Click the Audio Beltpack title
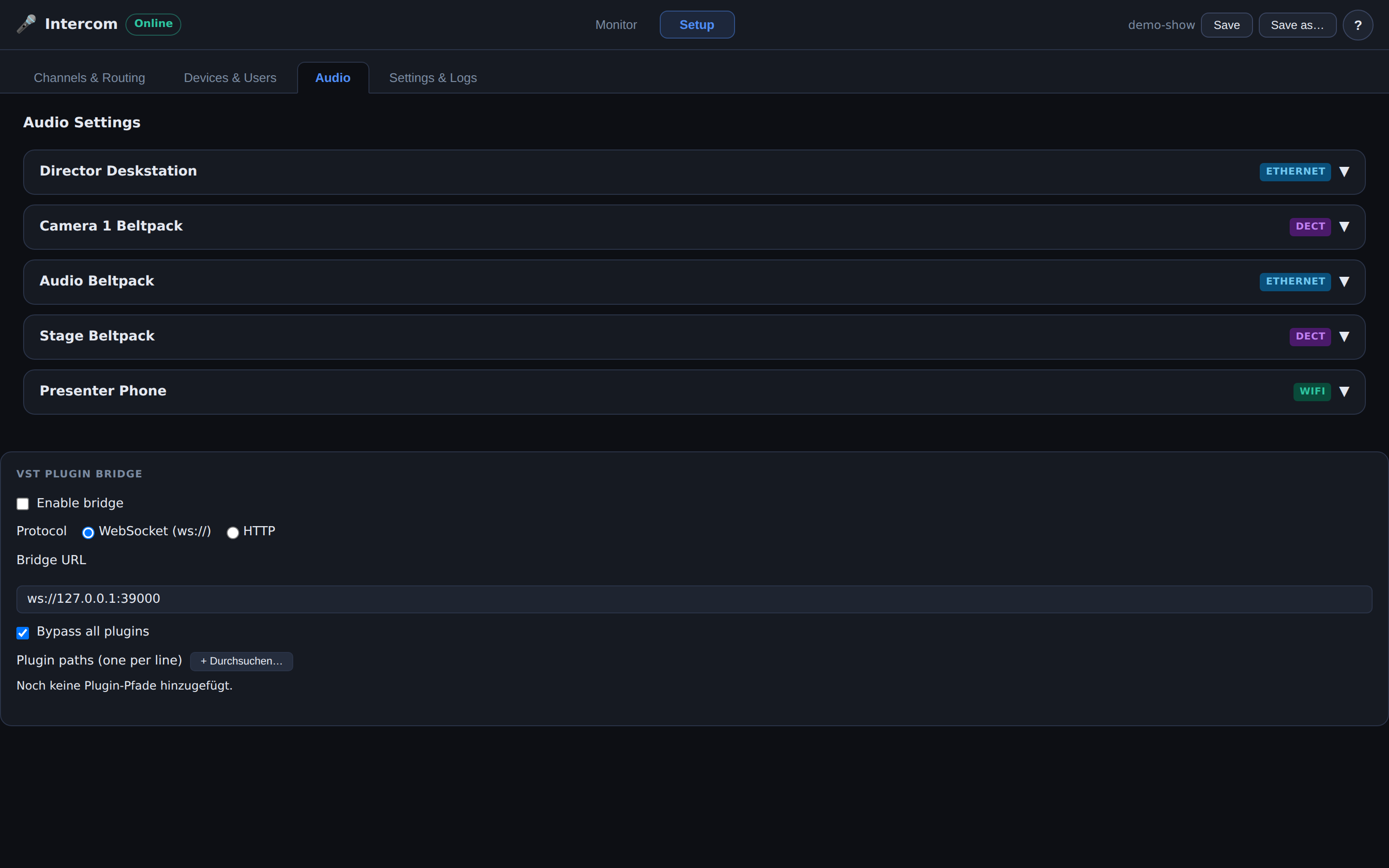This screenshot has height=868, width=1389. tap(96, 281)
